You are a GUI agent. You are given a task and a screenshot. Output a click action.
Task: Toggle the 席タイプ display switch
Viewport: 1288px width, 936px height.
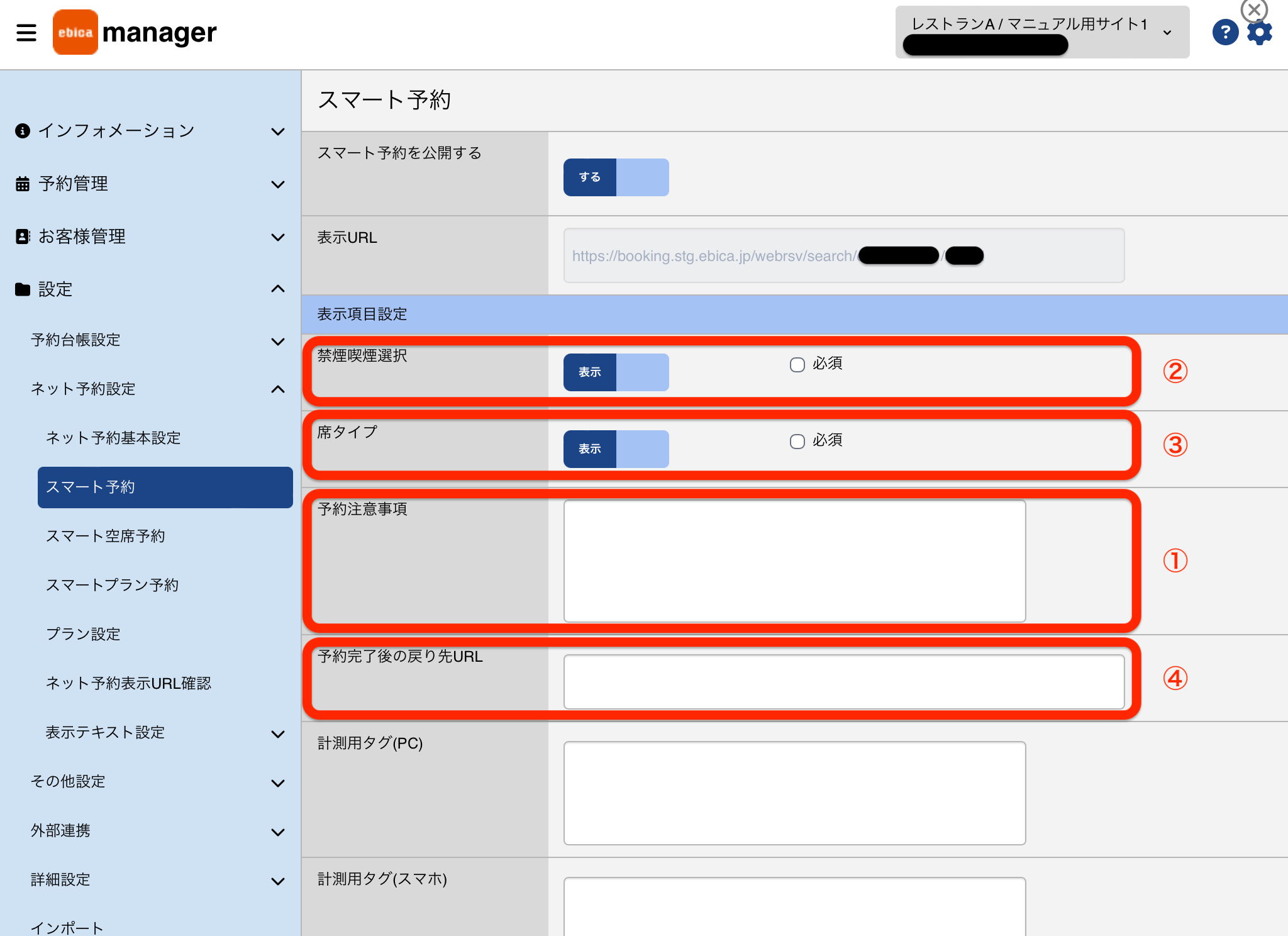616,449
